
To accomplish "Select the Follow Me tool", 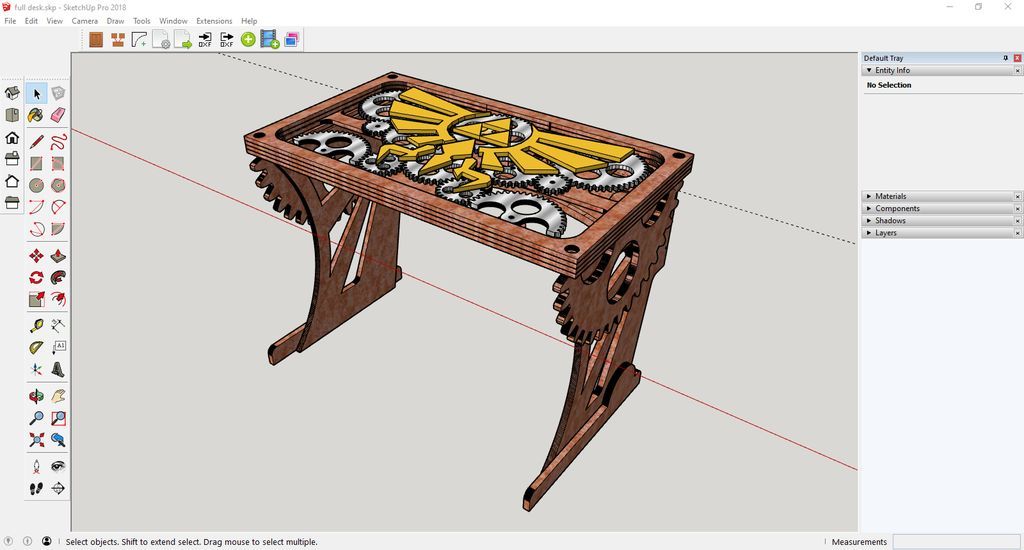I will [x=58, y=278].
